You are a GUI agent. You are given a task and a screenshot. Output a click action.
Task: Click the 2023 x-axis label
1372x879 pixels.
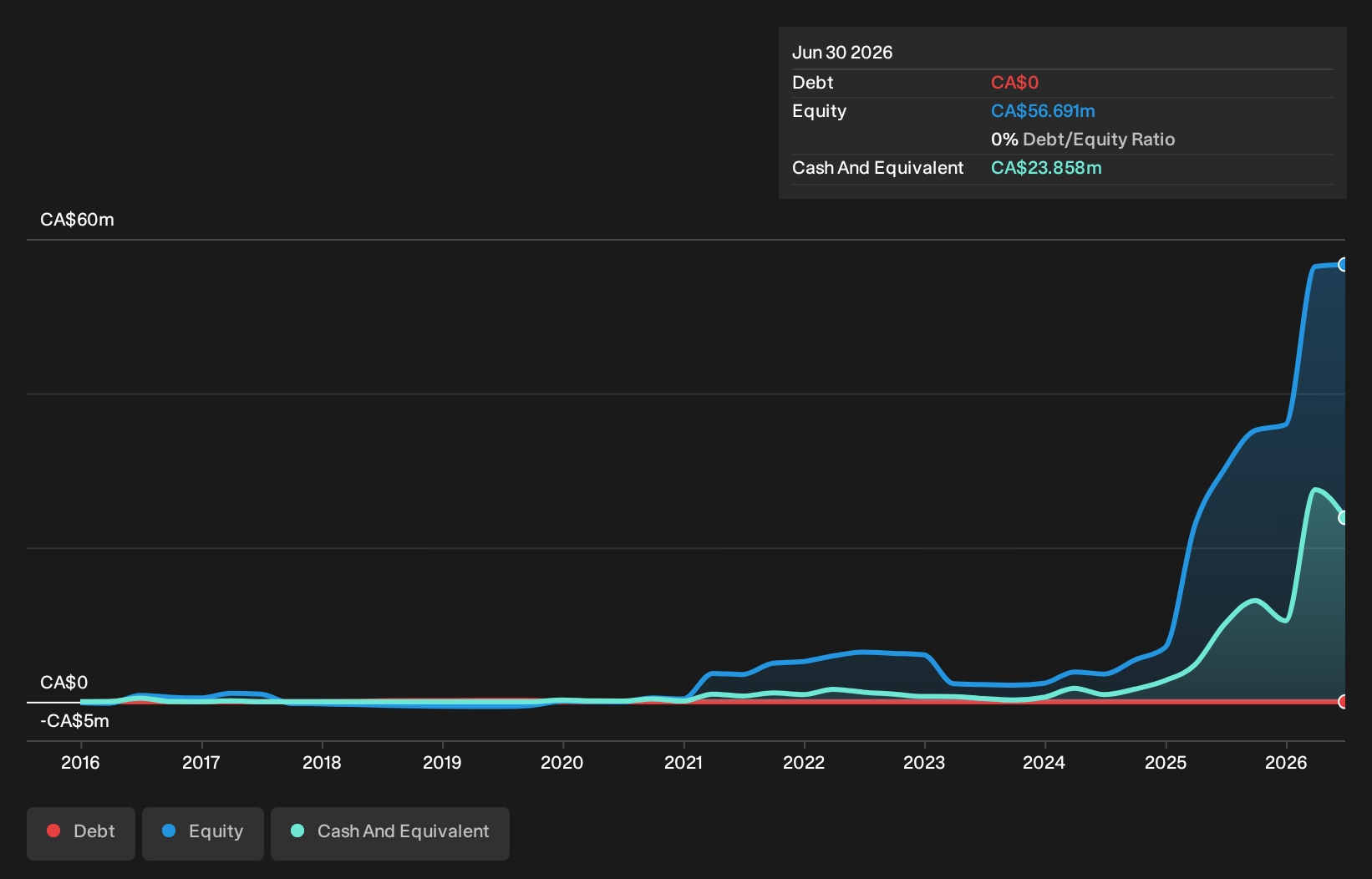(924, 763)
